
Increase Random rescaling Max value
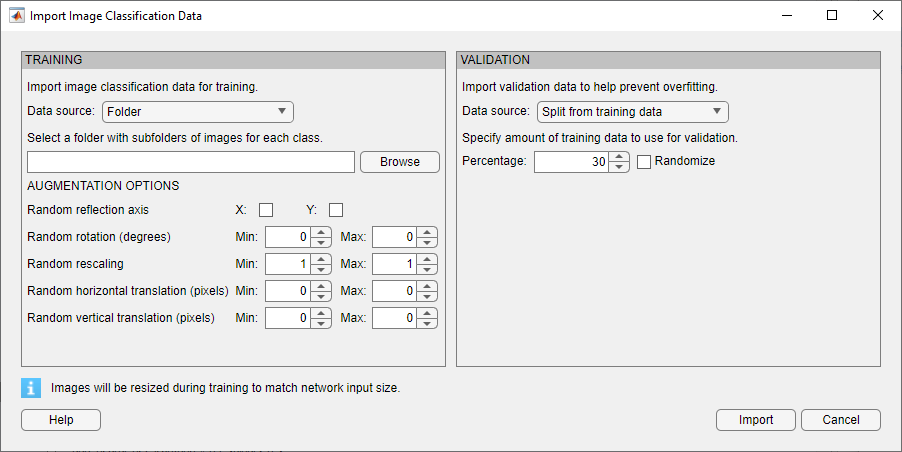(x=428, y=259)
